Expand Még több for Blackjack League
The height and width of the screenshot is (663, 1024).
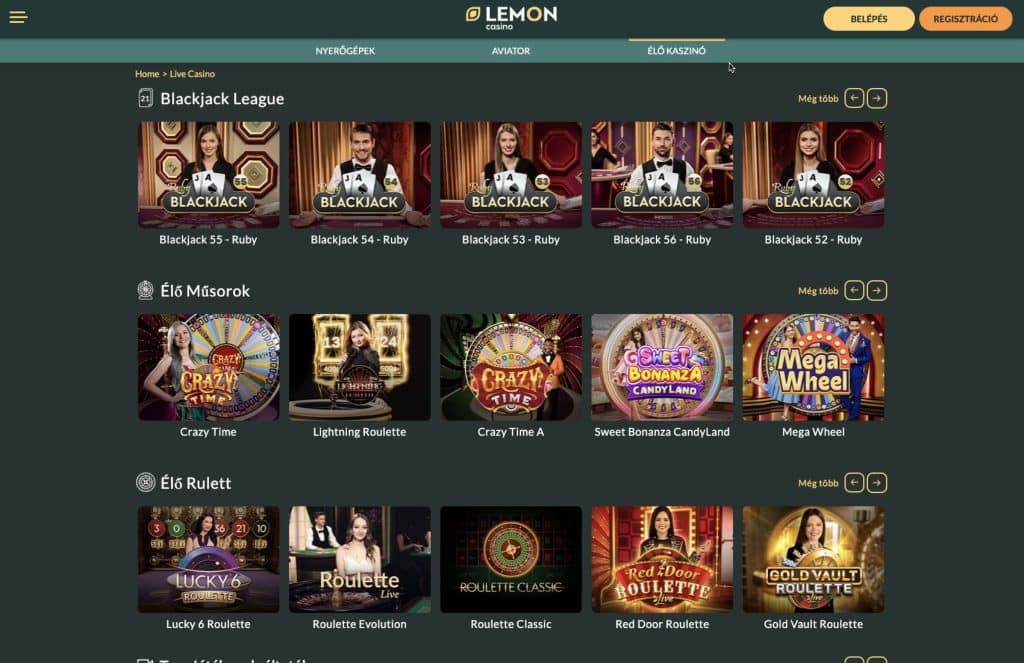818,99
